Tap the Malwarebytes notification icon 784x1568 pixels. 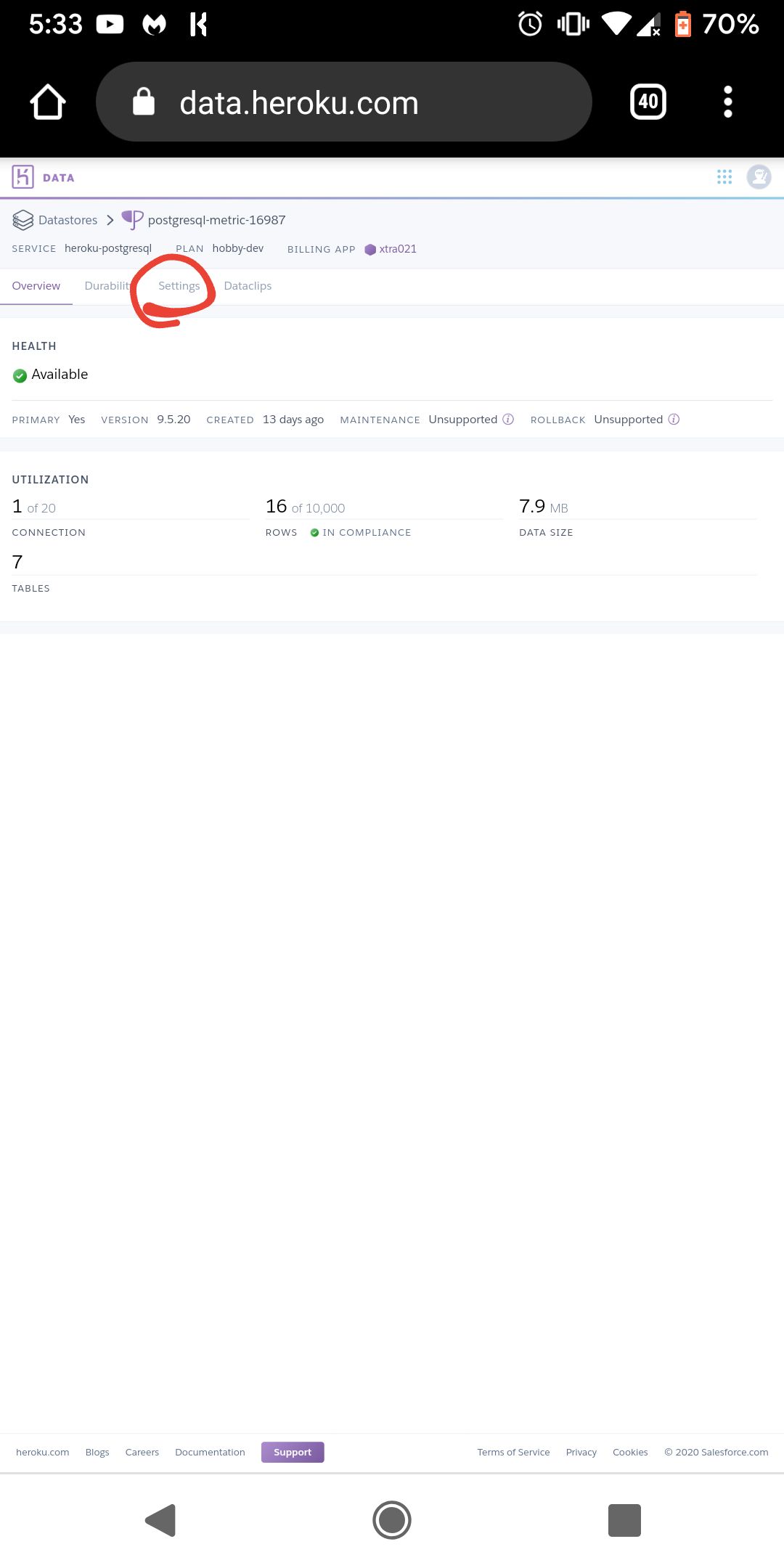pos(154,25)
